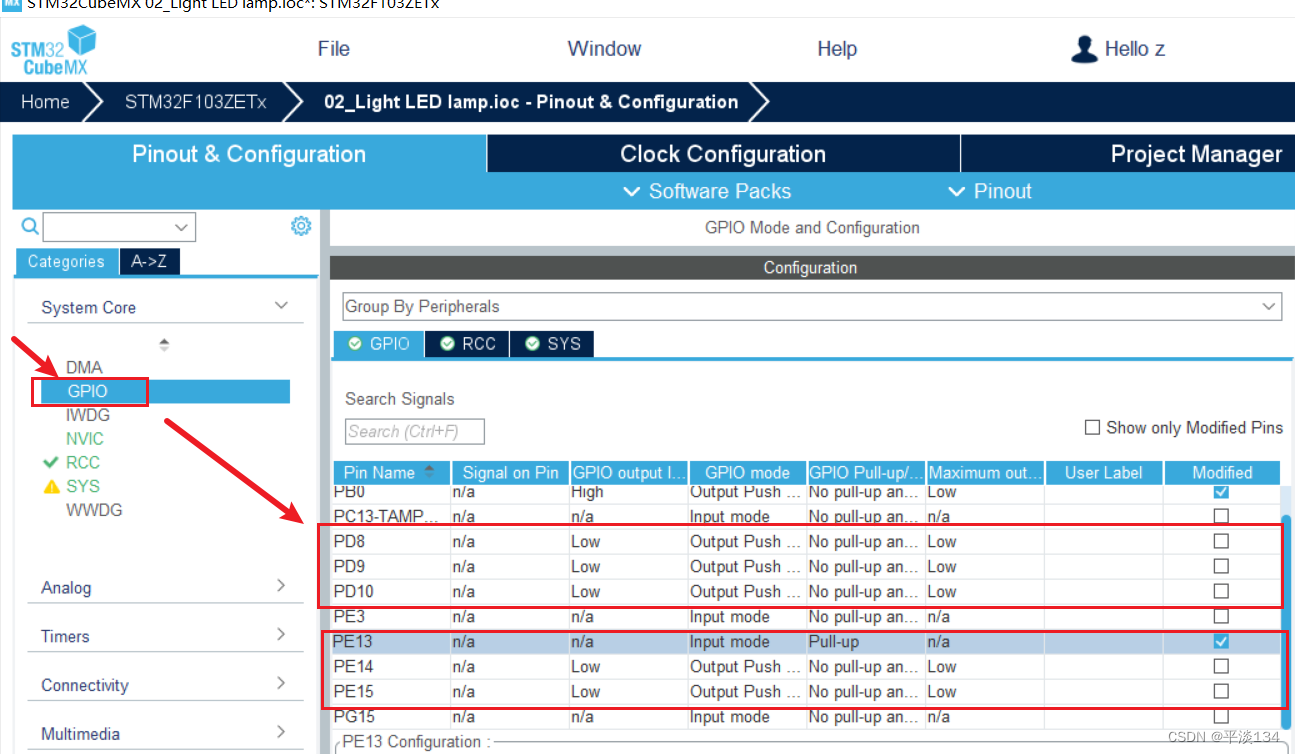Click the Home breadcrumb link
The image size is (1295, 754).
pos(44,101)
